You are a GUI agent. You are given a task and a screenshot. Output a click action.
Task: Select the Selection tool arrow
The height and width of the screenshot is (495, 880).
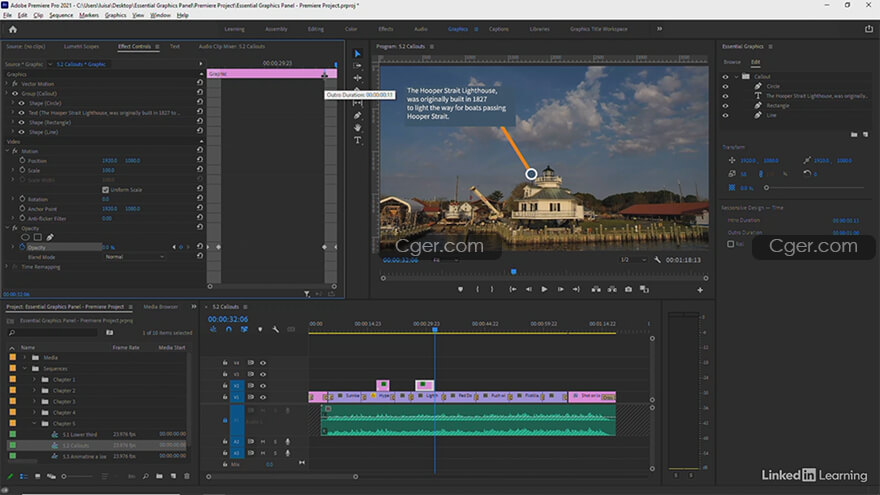[x=358, y=54]
